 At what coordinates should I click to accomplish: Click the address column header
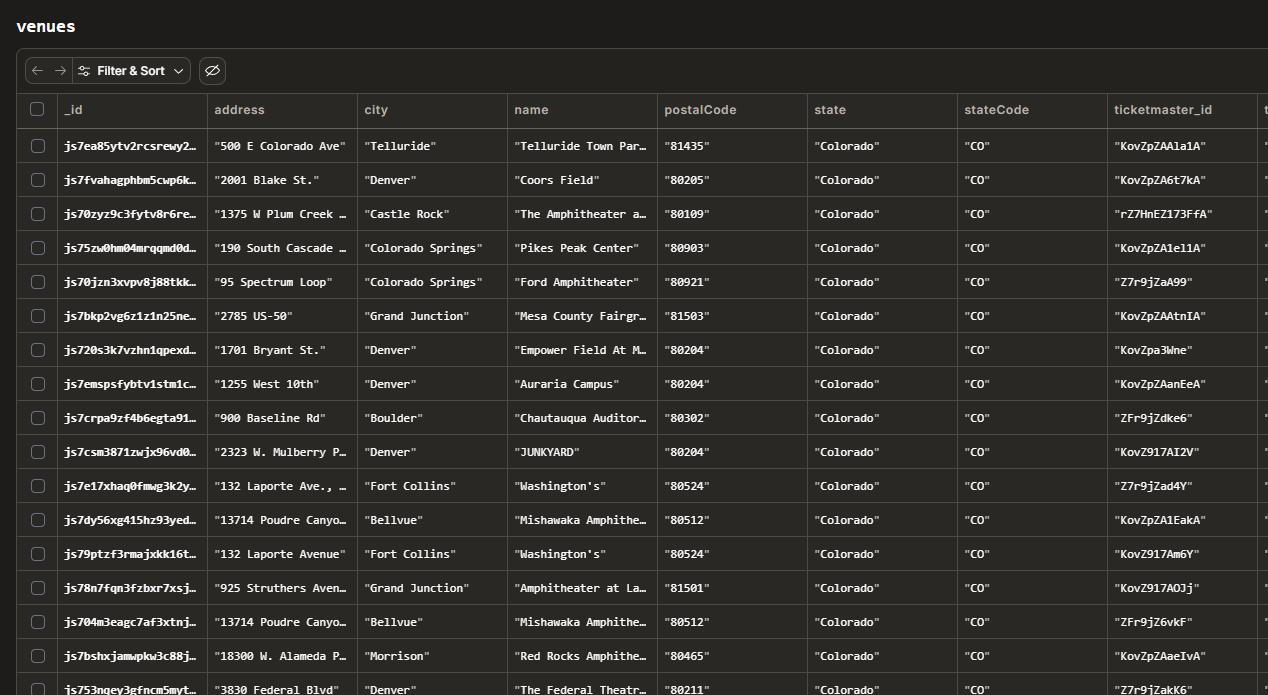tap(282, 110)
